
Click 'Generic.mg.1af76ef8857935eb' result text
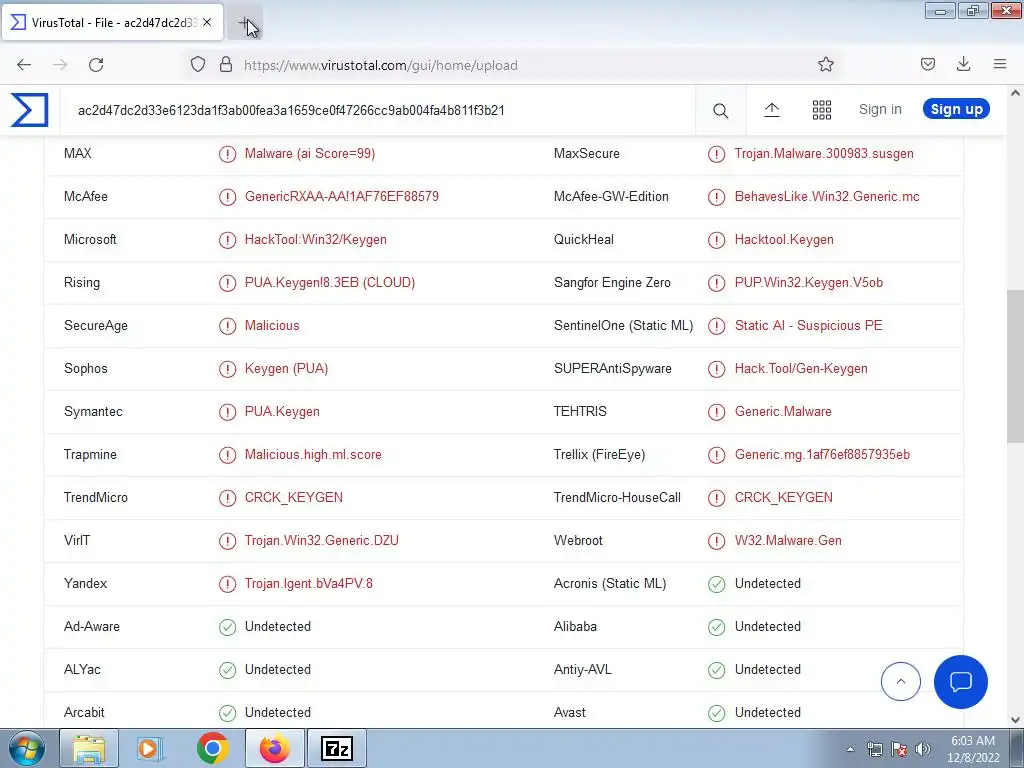(x=822, y=455)
